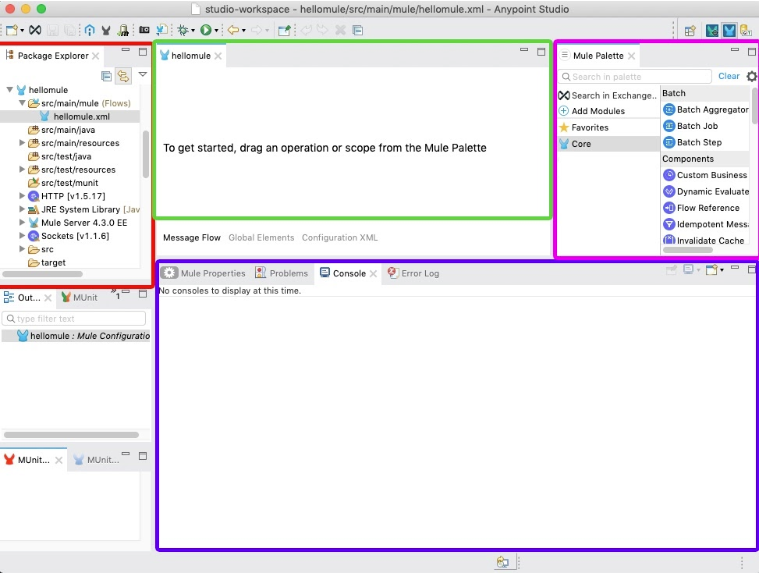Expand the HTTP [v1.5.17] library

point(22,196)
